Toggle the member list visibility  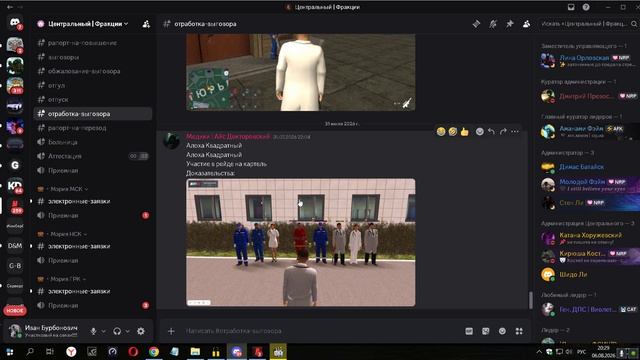pyautogui.click(x=527, y=24)
